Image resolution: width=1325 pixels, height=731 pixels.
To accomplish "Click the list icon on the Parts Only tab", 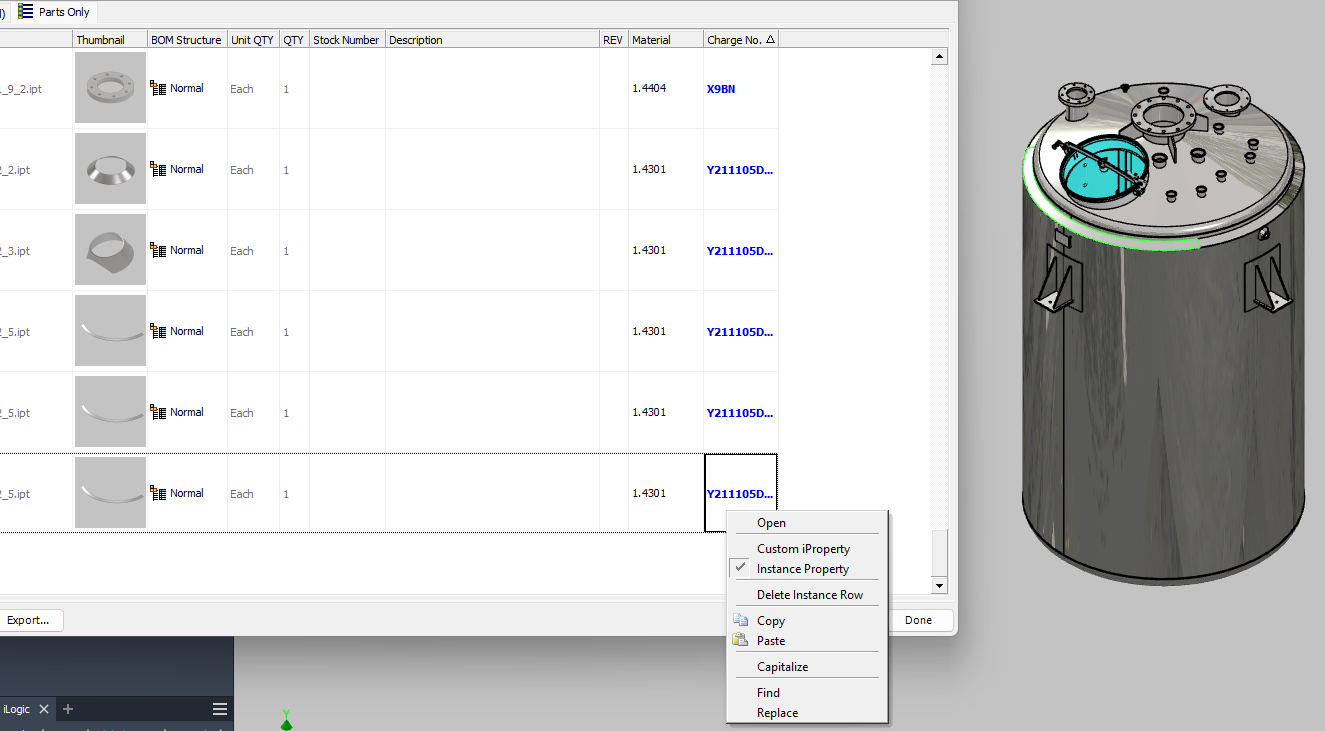I will click(27, 11).
